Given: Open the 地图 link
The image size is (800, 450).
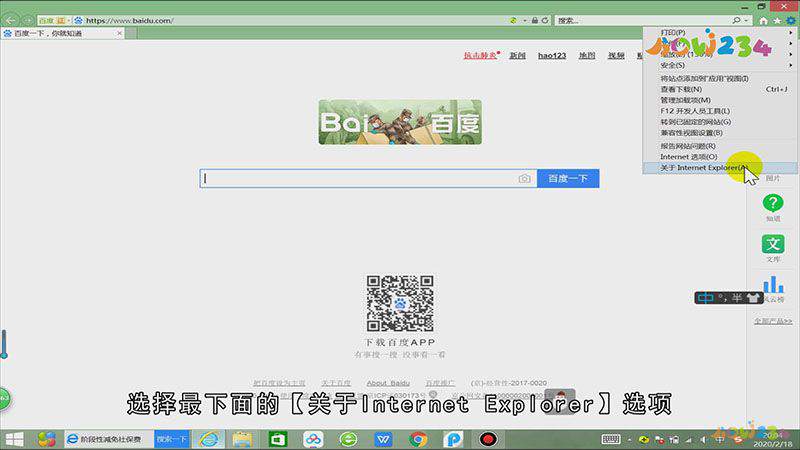Looking at the screenshot, I should pos(587,55).
